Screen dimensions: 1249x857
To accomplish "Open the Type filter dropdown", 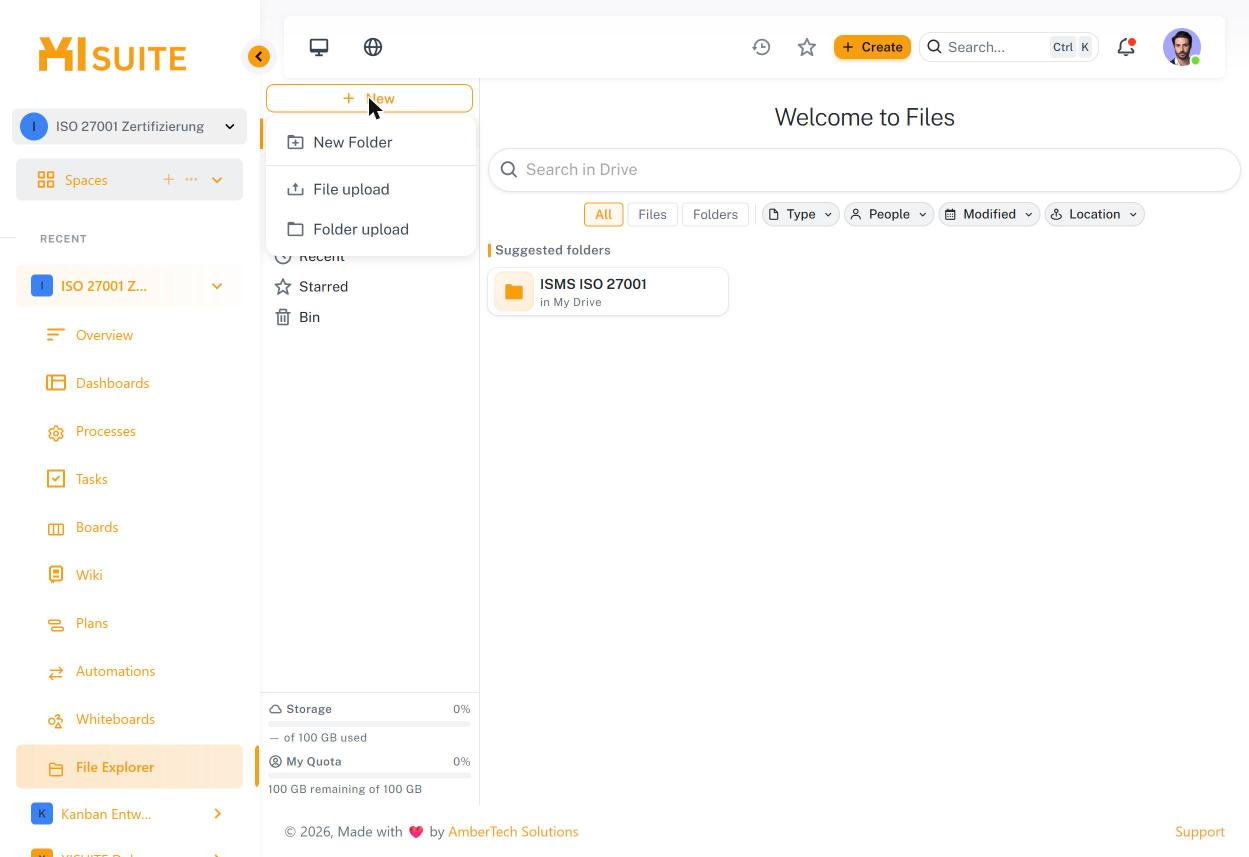I will pos(800,214).
